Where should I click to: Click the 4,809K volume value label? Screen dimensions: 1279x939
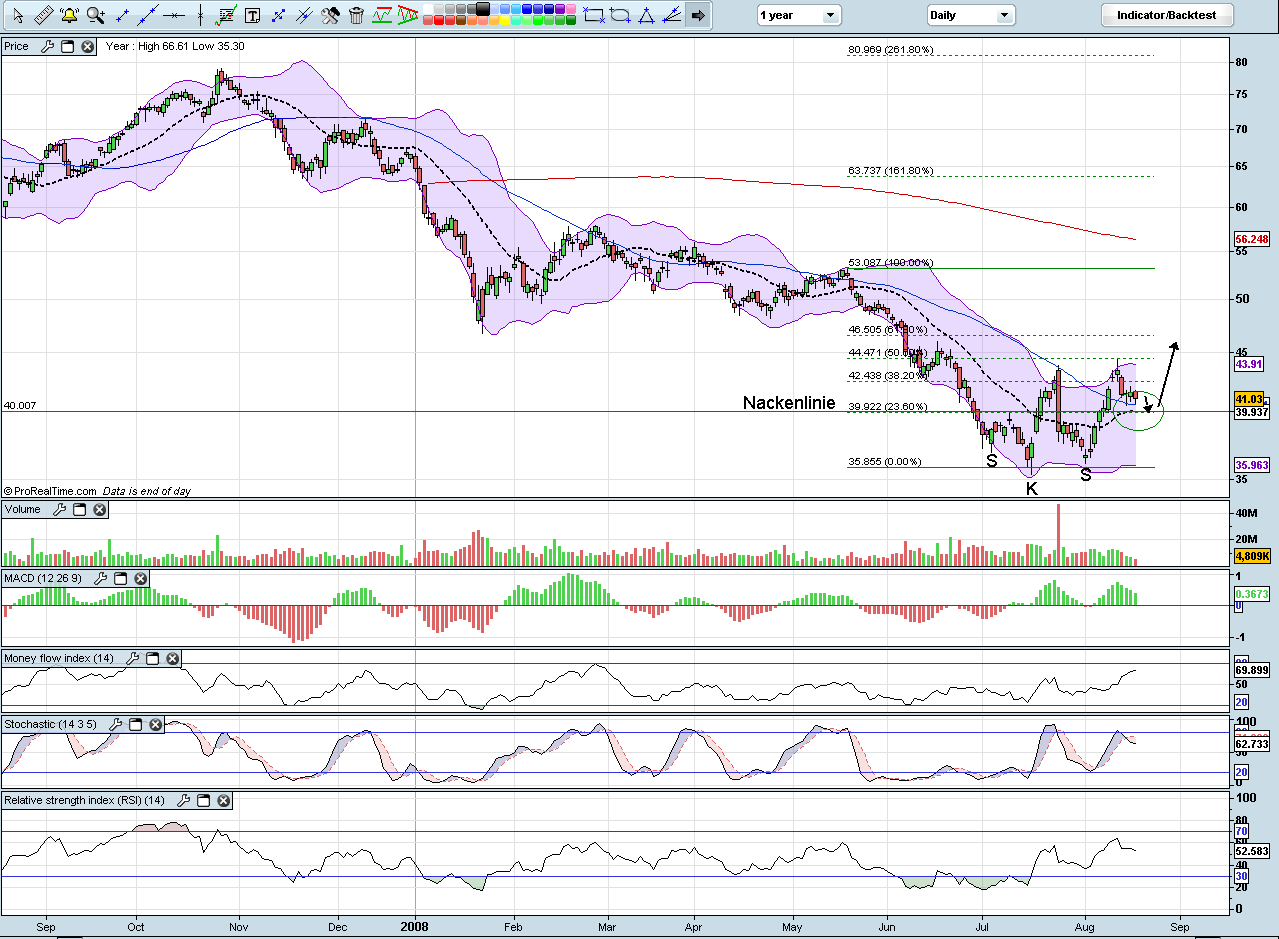[x=1252, y=554]
